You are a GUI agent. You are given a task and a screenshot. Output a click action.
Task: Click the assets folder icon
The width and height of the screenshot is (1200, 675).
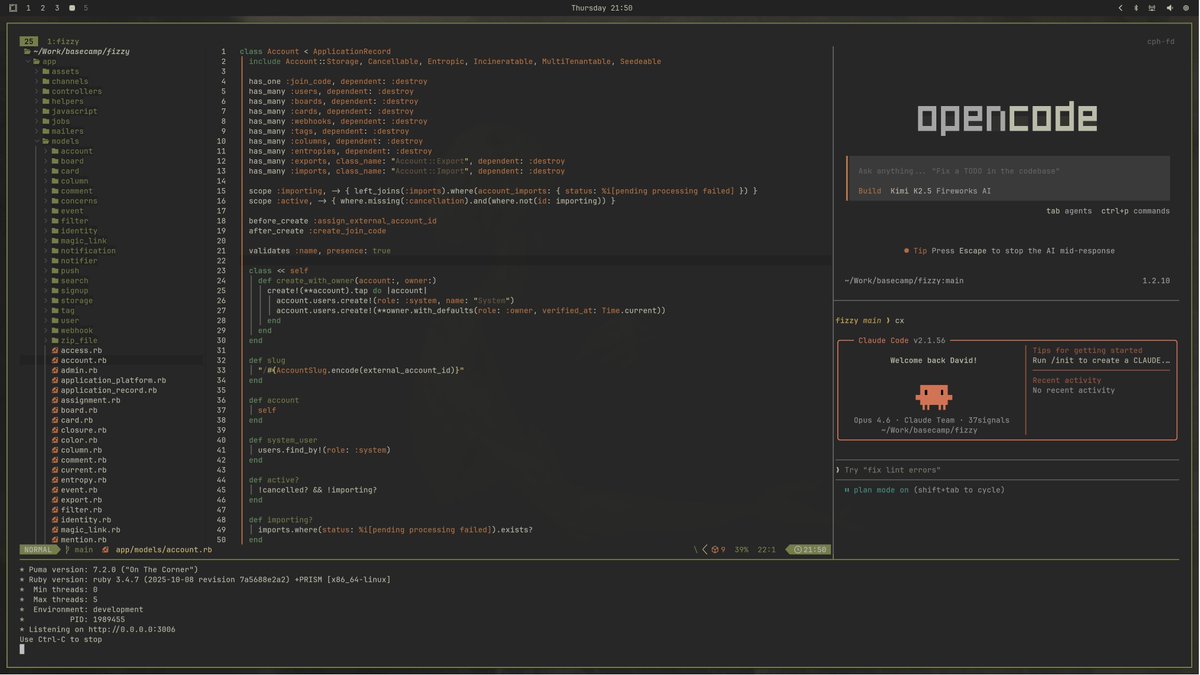[45, 72]
